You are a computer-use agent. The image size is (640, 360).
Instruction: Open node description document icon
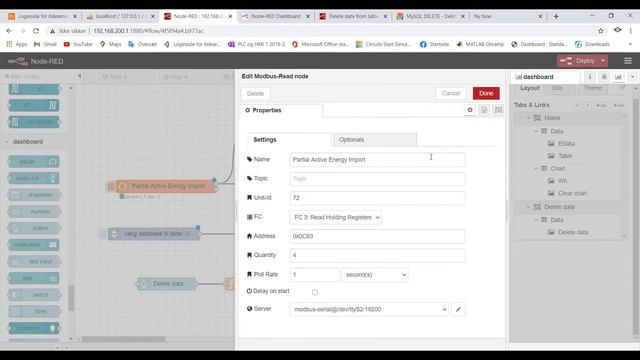(x=484, y=110)
